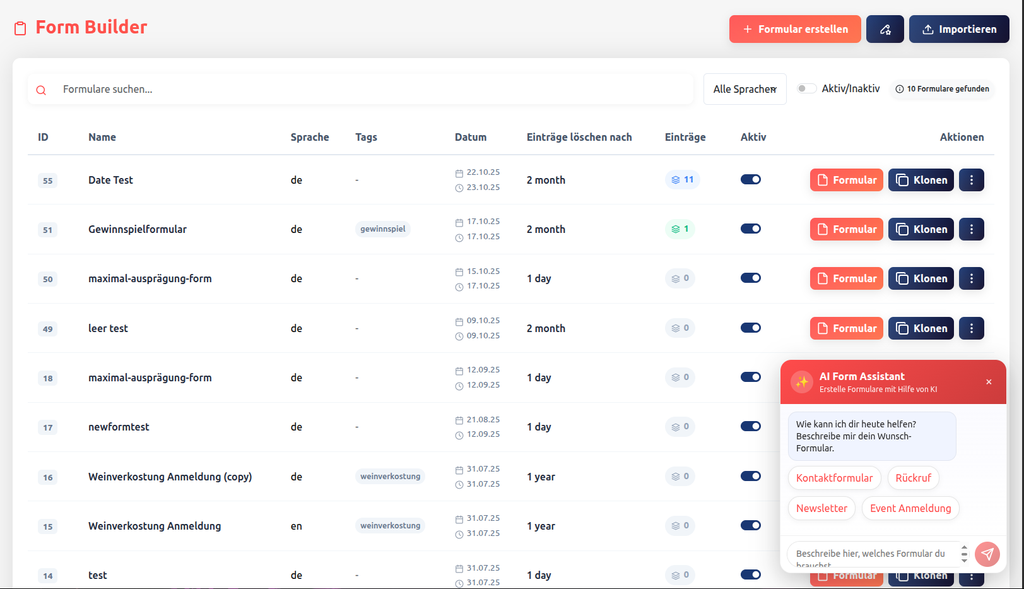Open the three-dot menu for leer test
Image resolution: width=1024 pixels, height=589 pixels.
coord(971,328)
